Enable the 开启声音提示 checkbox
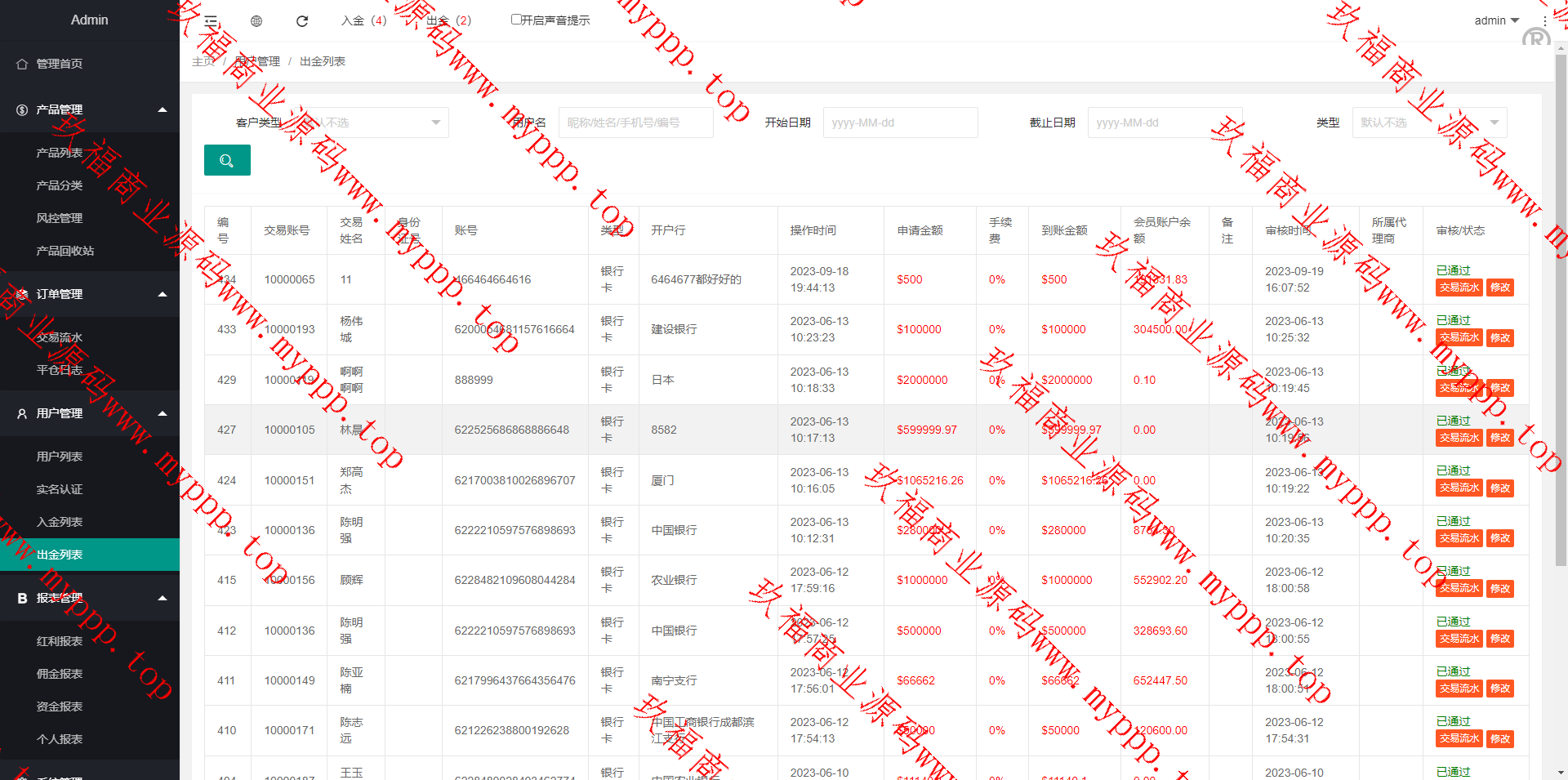Image resolution: width=1568 pixels, height=780 pixels. tap(516, 20)
